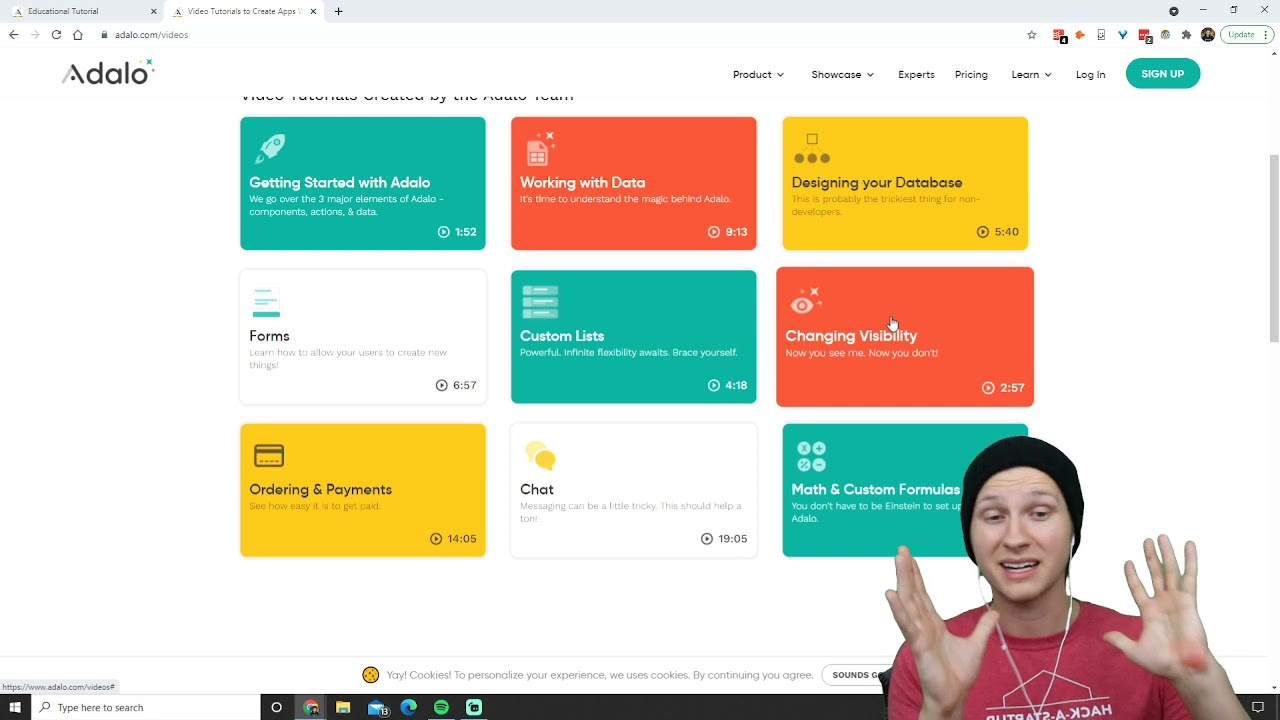
Task: Play Chat video via 19:05 duration
Action: (x=724, y=539)
